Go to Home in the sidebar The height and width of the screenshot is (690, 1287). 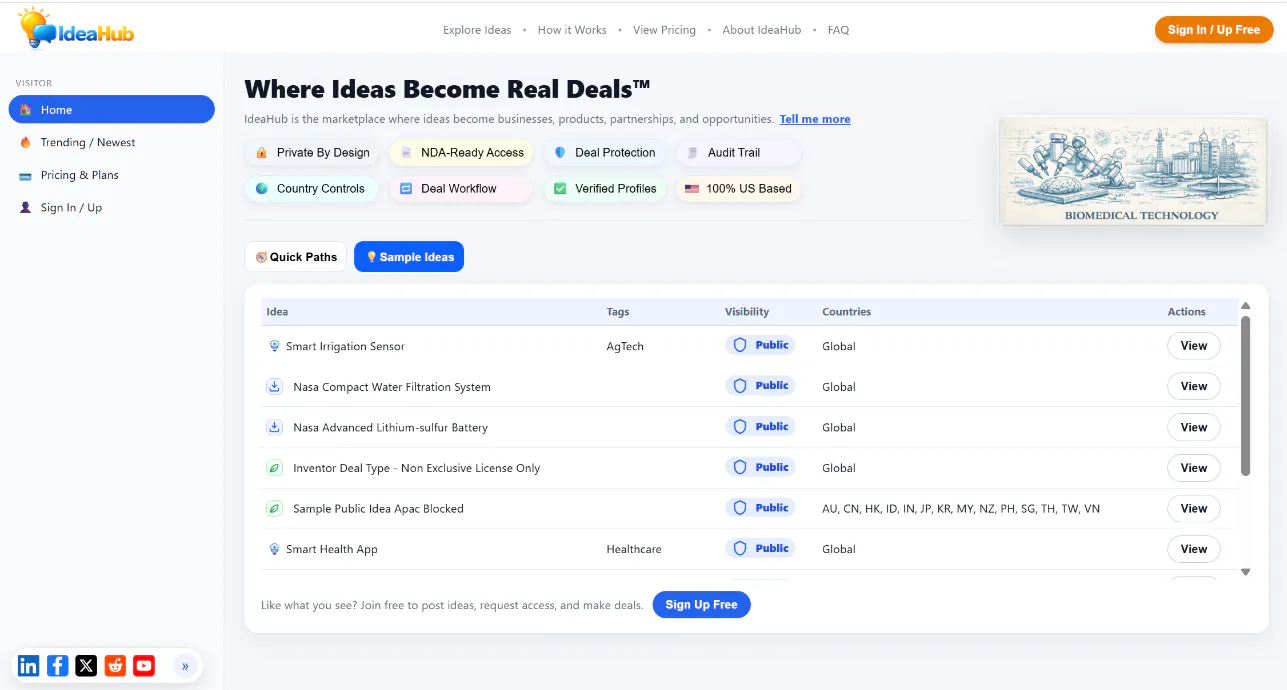[112, 110]
